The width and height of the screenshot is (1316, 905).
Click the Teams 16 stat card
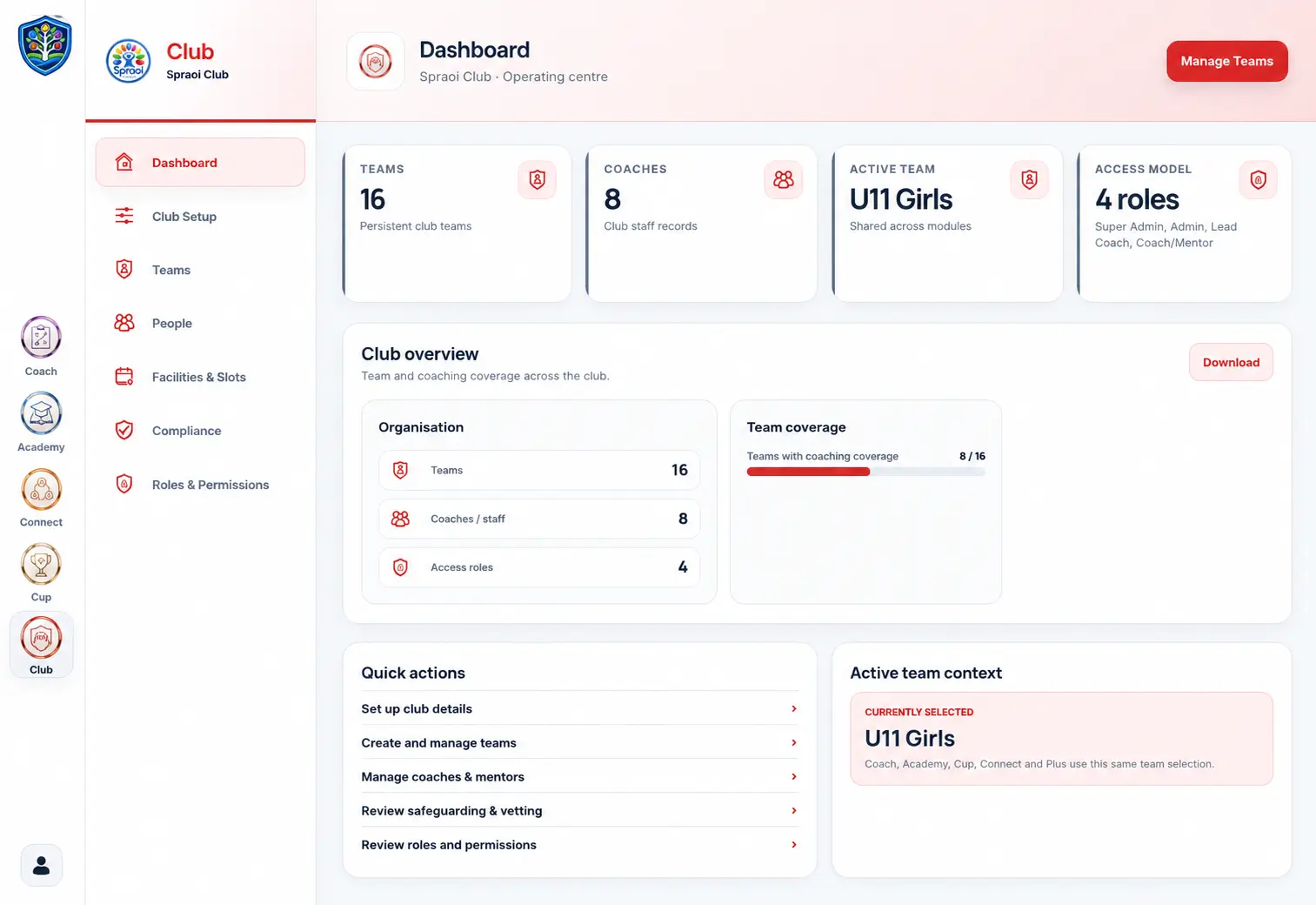[x=457, y=224]
